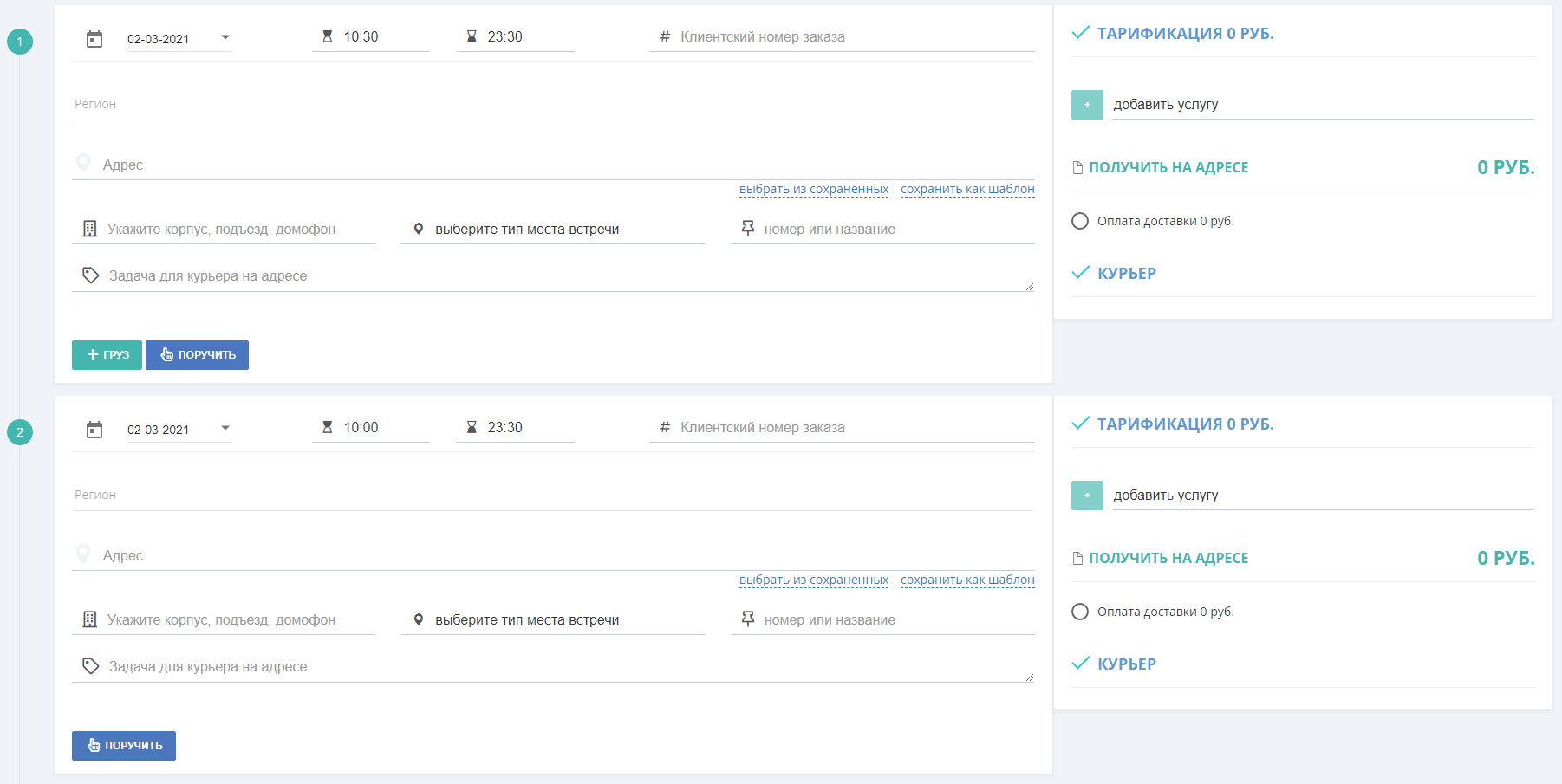Expand КУРЬЕР section in order 2
The width and height of the screenshot is (1562, 784).
pos(1115,664)
